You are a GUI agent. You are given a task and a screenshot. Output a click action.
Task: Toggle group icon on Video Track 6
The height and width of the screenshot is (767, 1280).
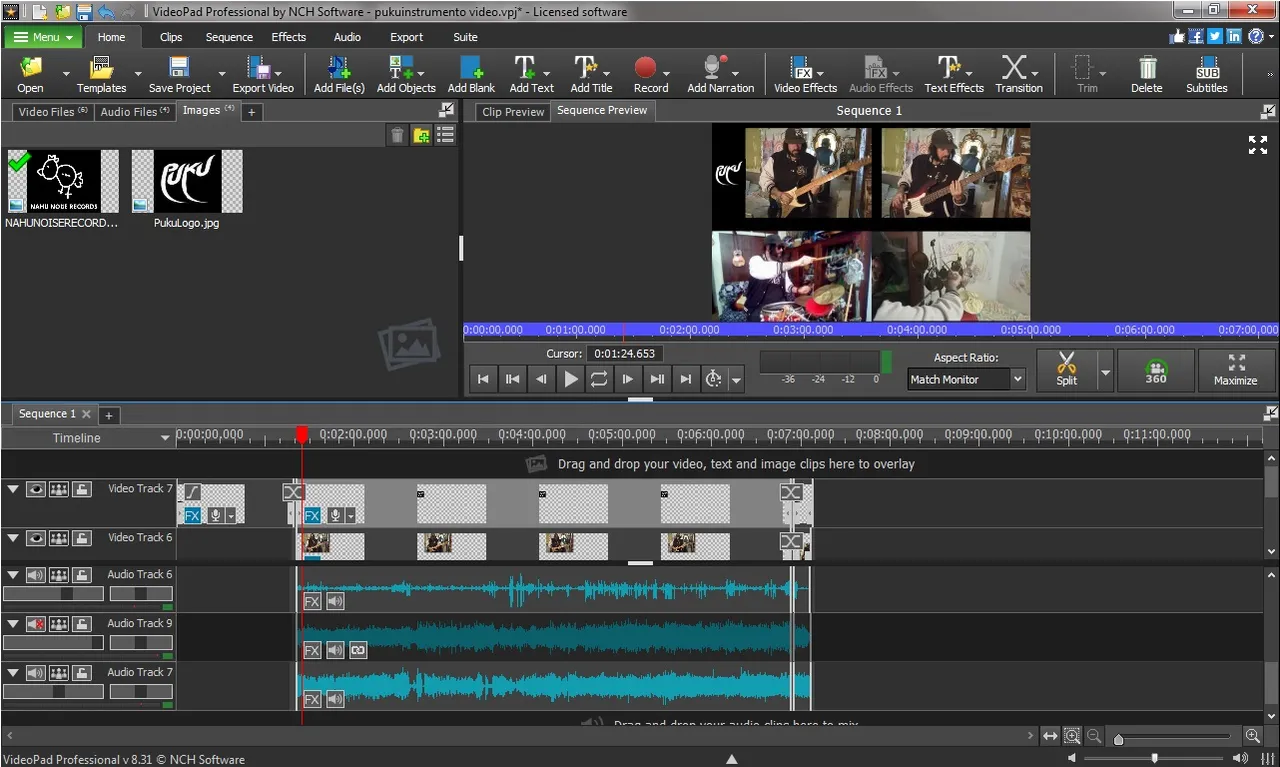(59, 538)
